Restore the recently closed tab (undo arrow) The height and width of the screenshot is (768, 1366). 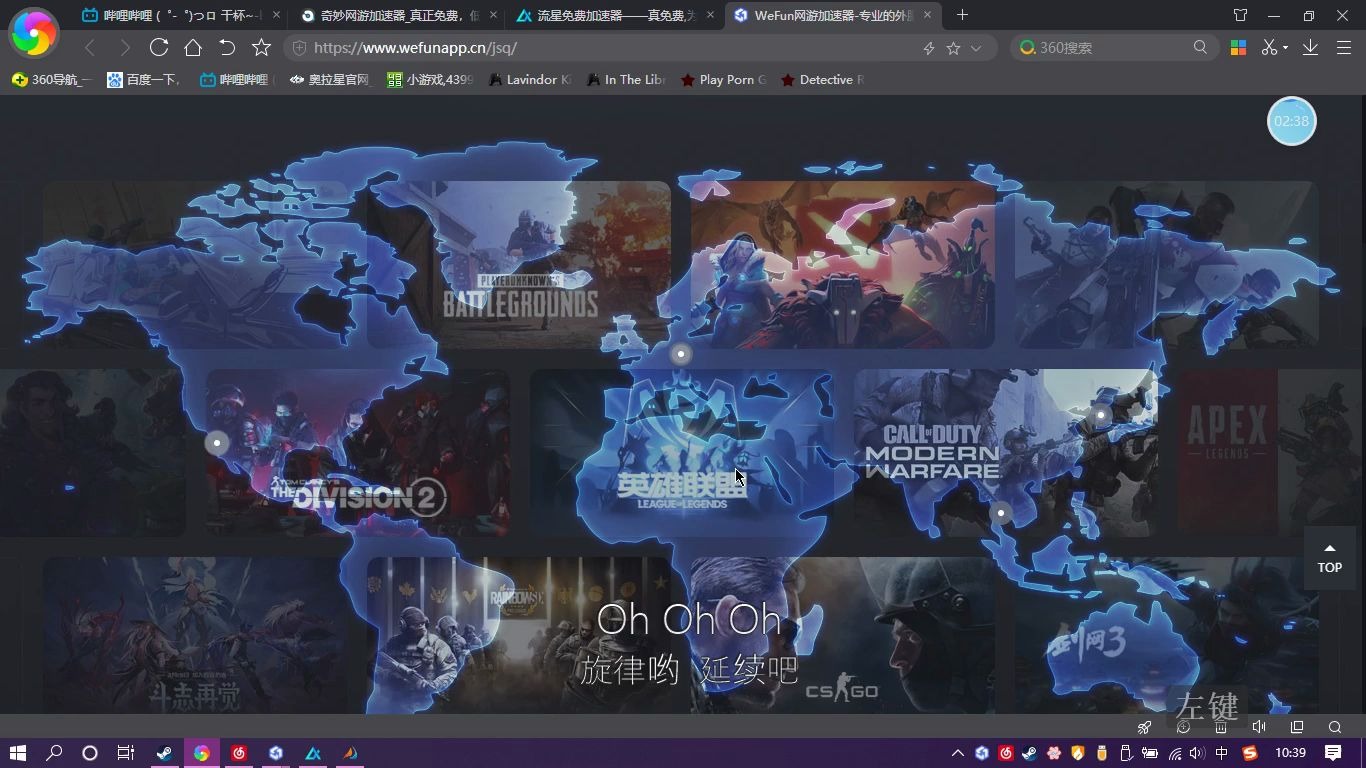click(x=227, y=47)
